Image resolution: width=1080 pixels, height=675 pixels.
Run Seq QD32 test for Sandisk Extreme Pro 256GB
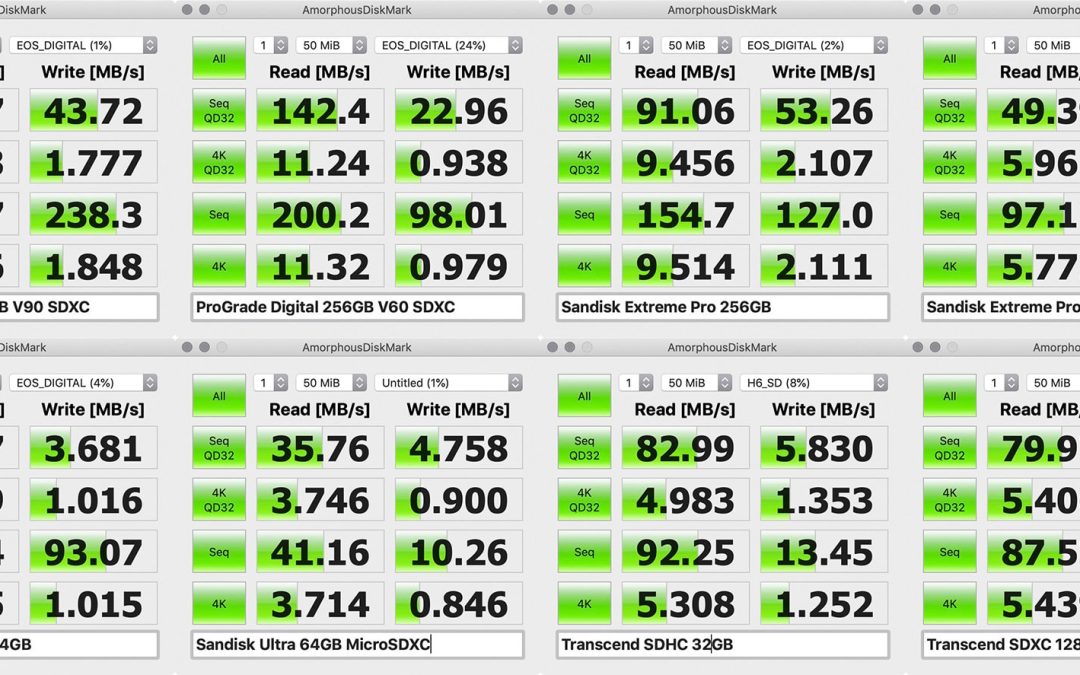pos(584,111)
